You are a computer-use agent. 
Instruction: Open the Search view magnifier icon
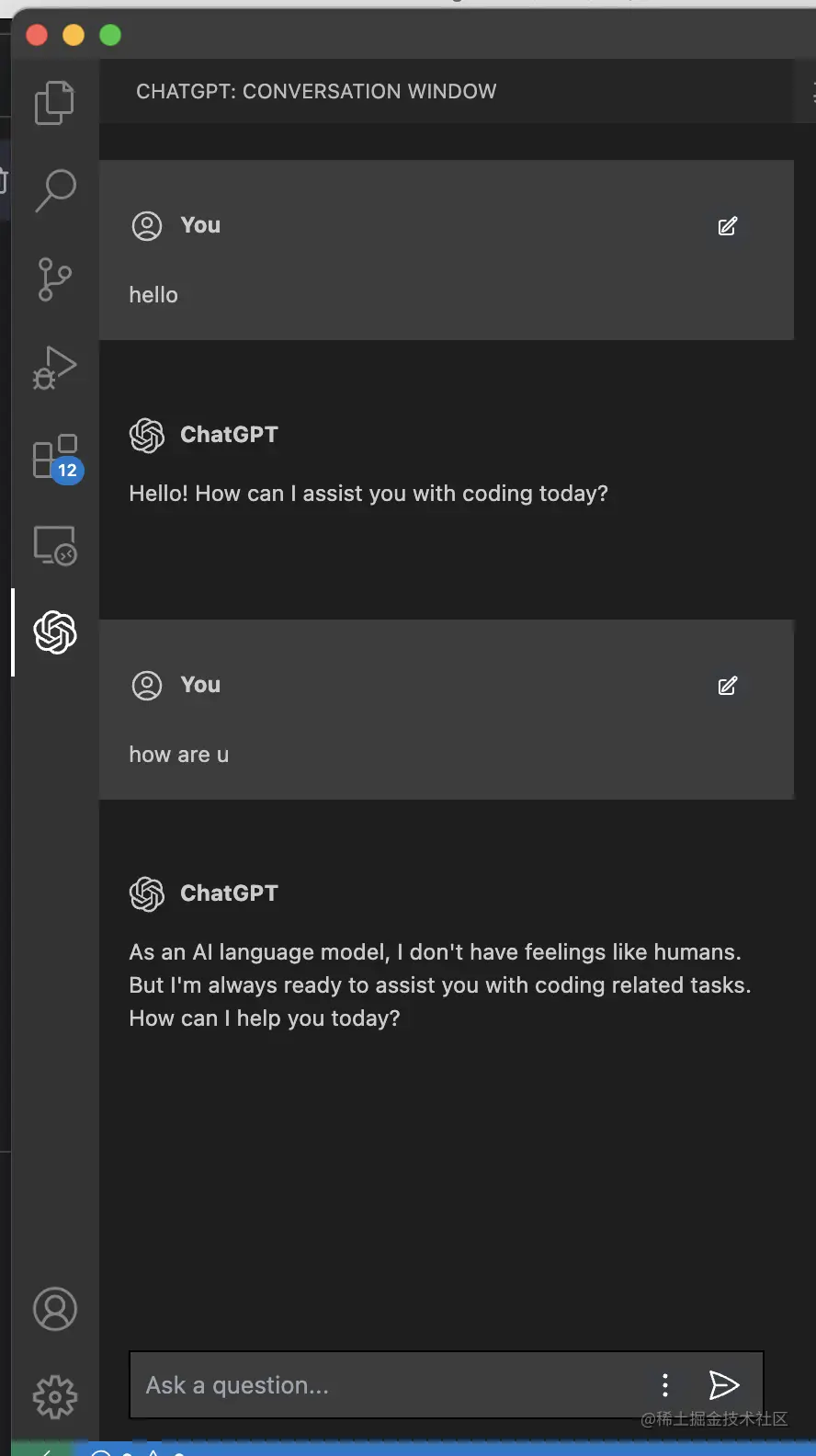tap(55, 190)
